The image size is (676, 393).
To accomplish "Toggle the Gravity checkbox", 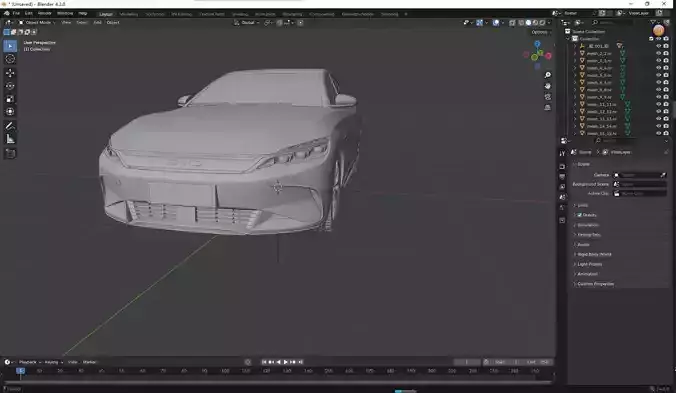I will click(x=580, y=215).
